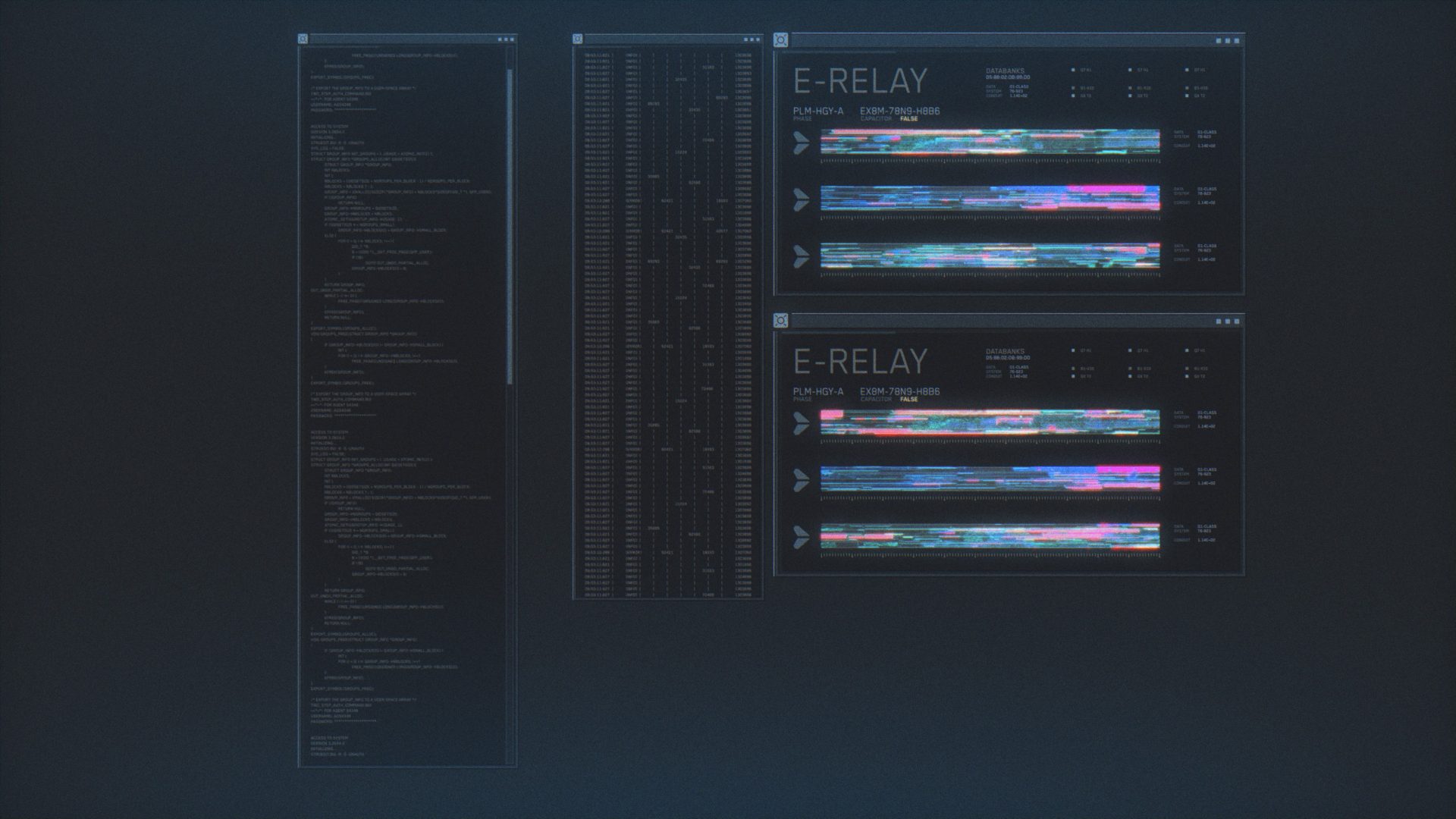This screenshot has width=1456, height=819.
Task: Click the first signal bar's arrow icon in lower E-RELAY
Action: coord(801,423)
